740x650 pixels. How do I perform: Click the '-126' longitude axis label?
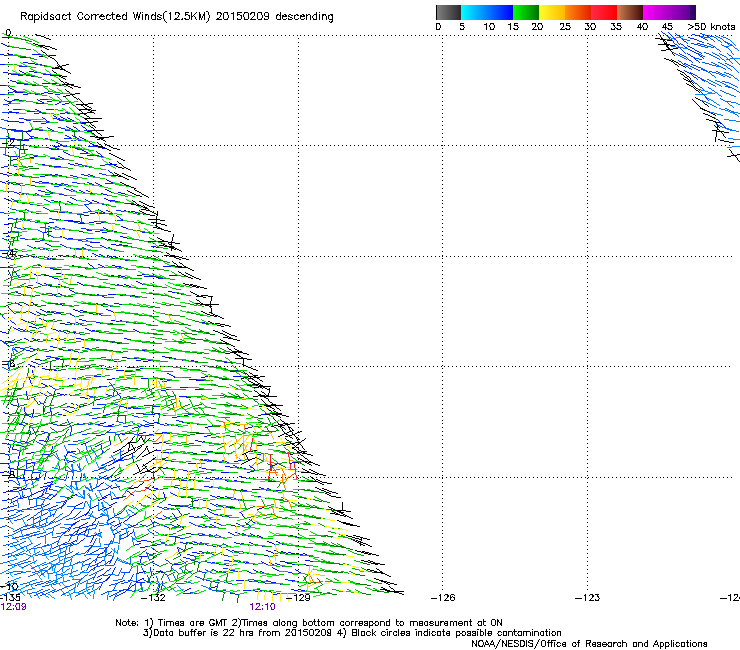pyautogui.click(x=443, y=598)
